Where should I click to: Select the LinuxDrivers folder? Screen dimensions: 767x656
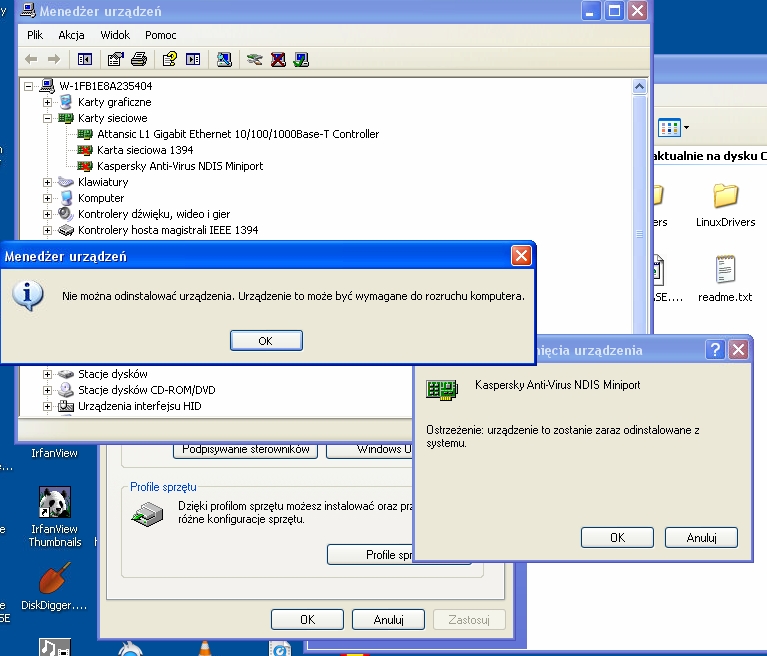(x=725, y=205)
